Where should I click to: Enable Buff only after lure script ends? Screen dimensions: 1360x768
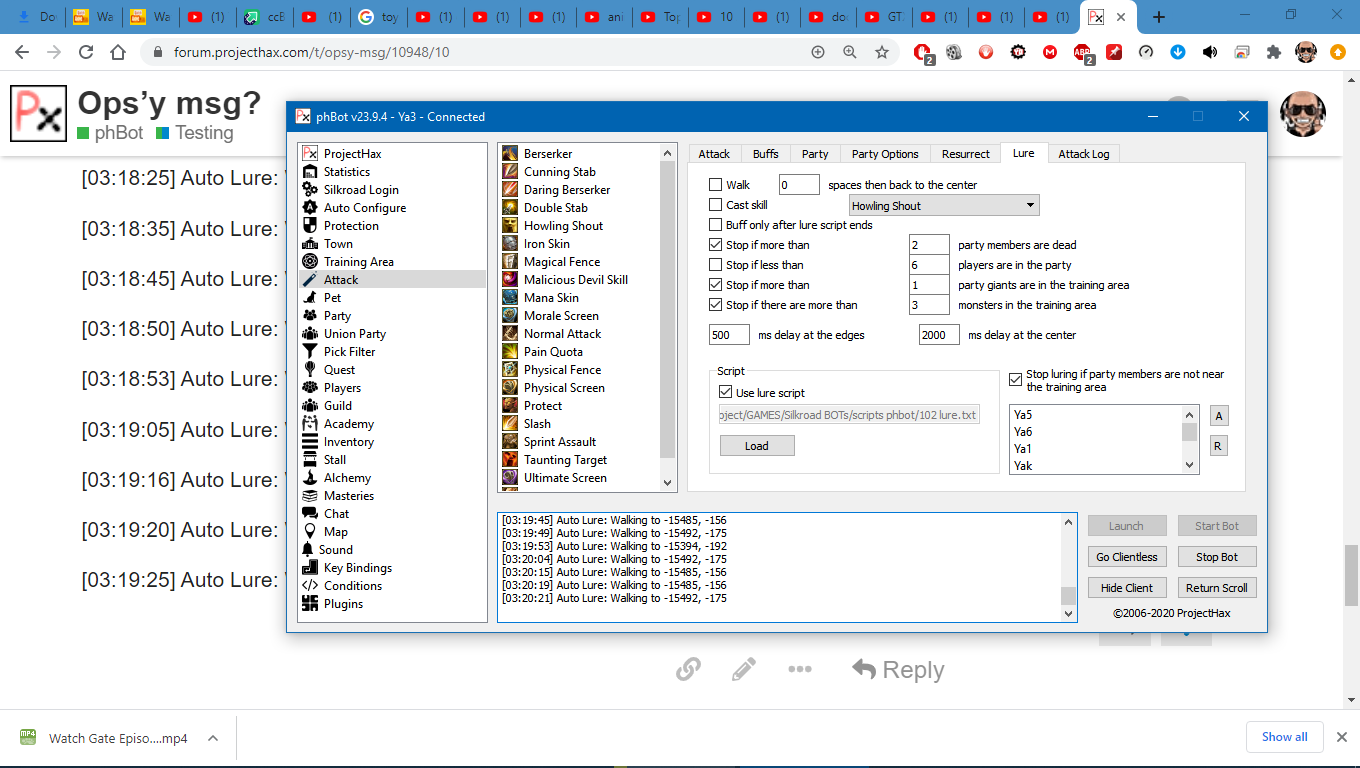[x=715, y=225]
